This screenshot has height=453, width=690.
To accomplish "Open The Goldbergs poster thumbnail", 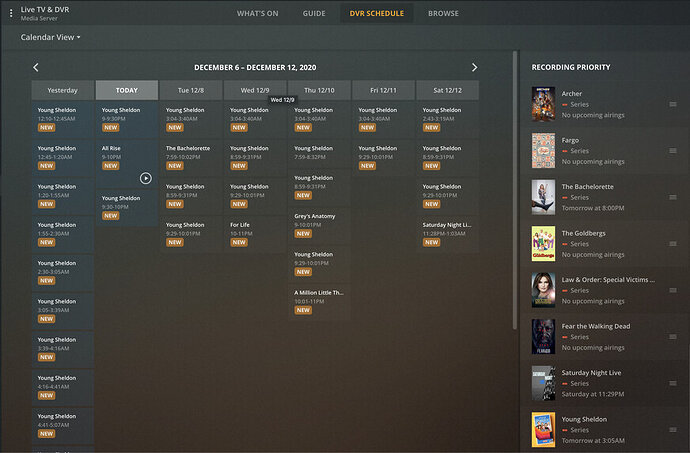I will 543,244.
